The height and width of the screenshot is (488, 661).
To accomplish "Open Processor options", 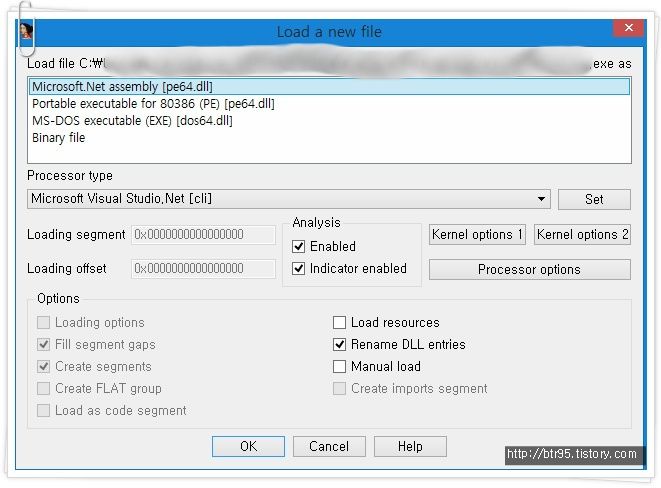I will tap(529, 269).
